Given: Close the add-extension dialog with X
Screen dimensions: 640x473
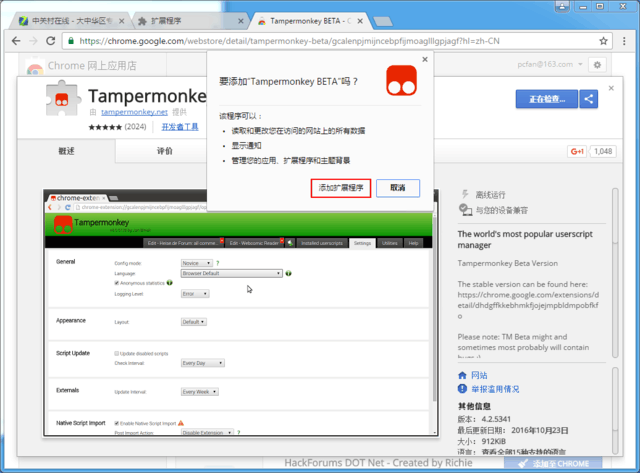Looking at the screenshot, I should (425, 60).
